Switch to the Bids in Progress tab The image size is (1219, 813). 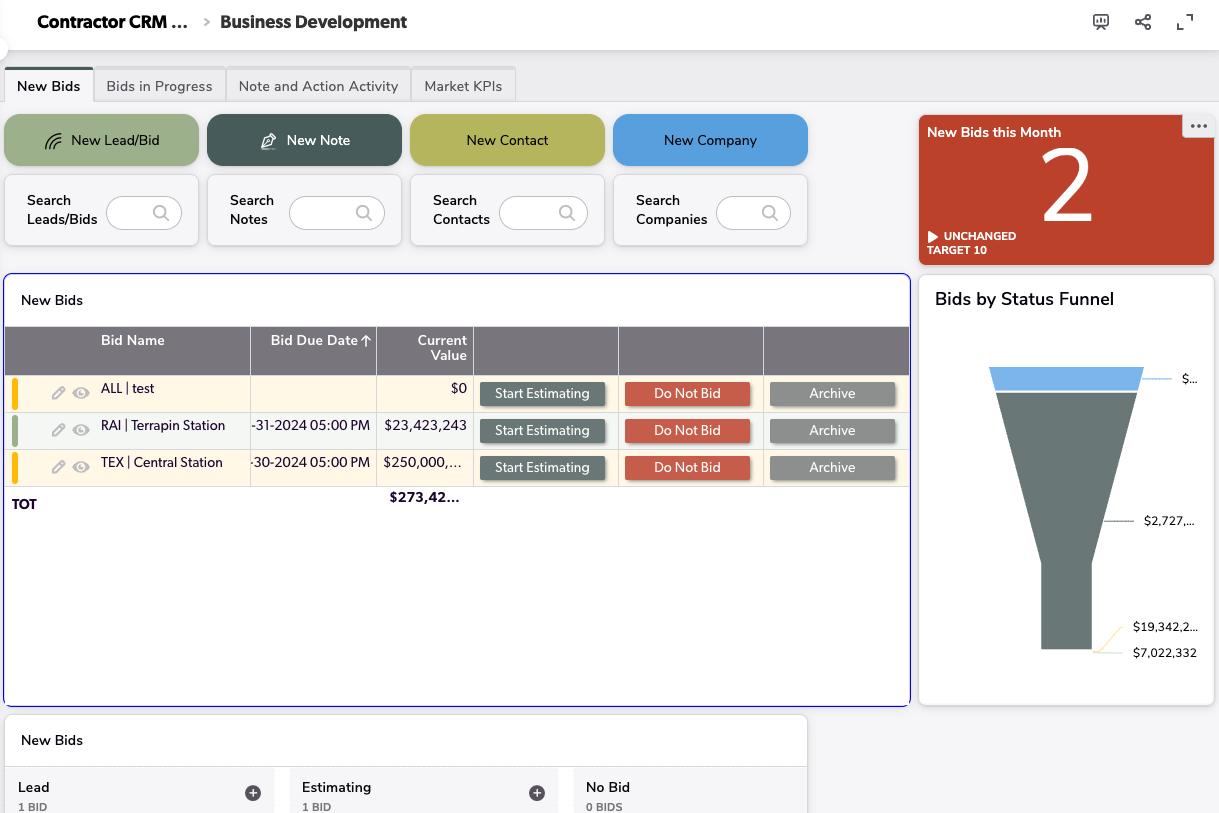(x=159, y=86)
